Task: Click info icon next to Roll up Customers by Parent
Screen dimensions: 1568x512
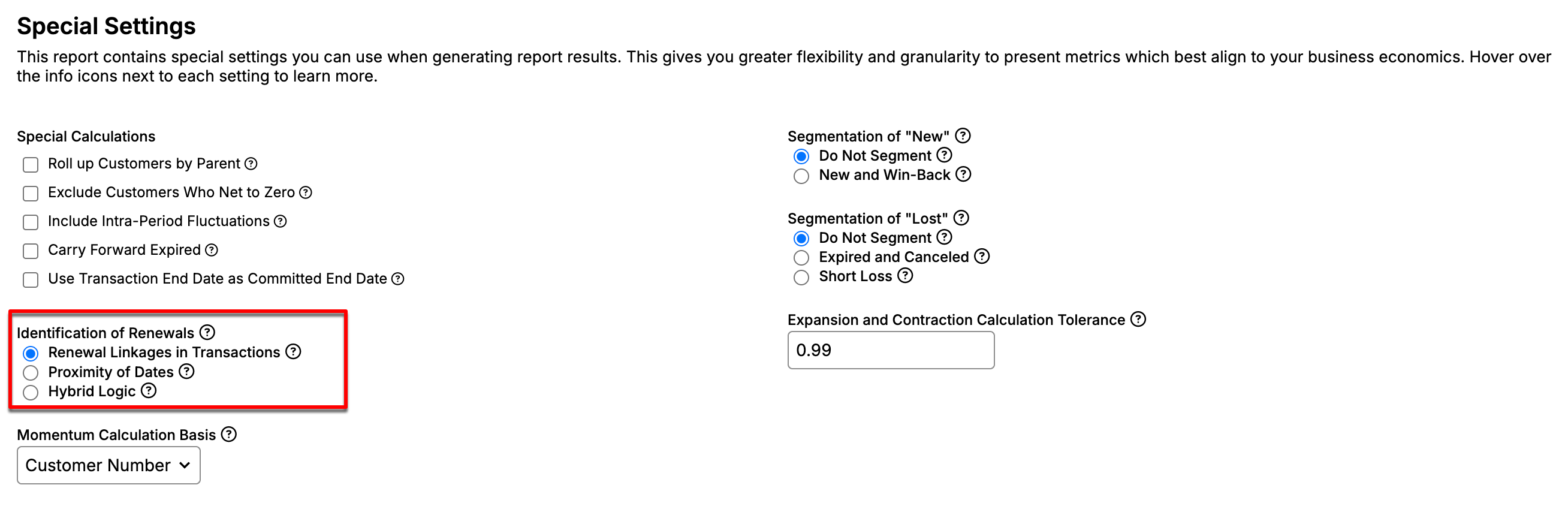Action: coord(251,164)
